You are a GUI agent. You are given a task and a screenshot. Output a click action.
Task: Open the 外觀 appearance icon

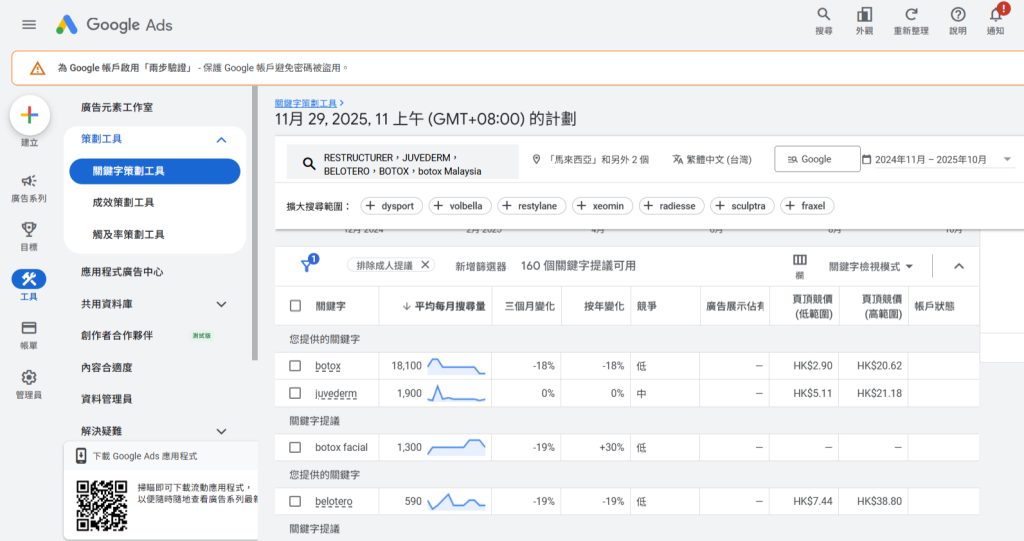[864, 14]
